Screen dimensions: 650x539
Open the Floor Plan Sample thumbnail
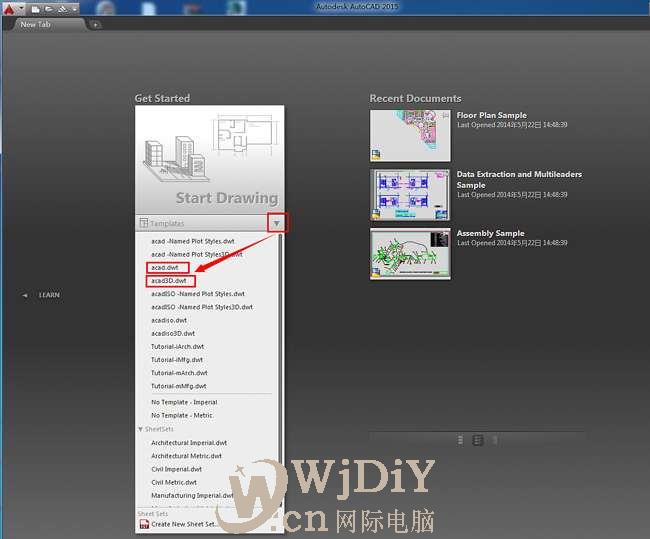[409, 135]
